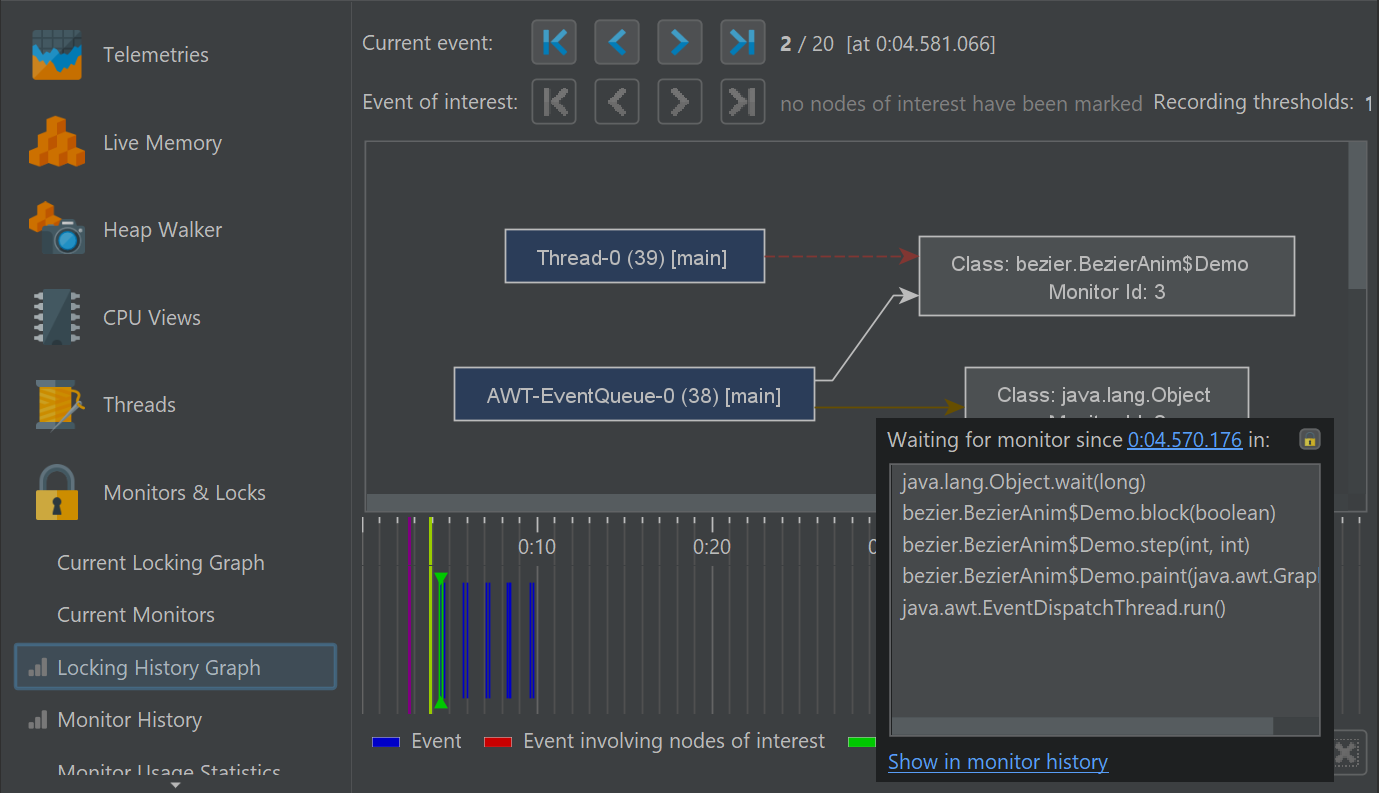Go to previous event of interest

click(617, 101)
